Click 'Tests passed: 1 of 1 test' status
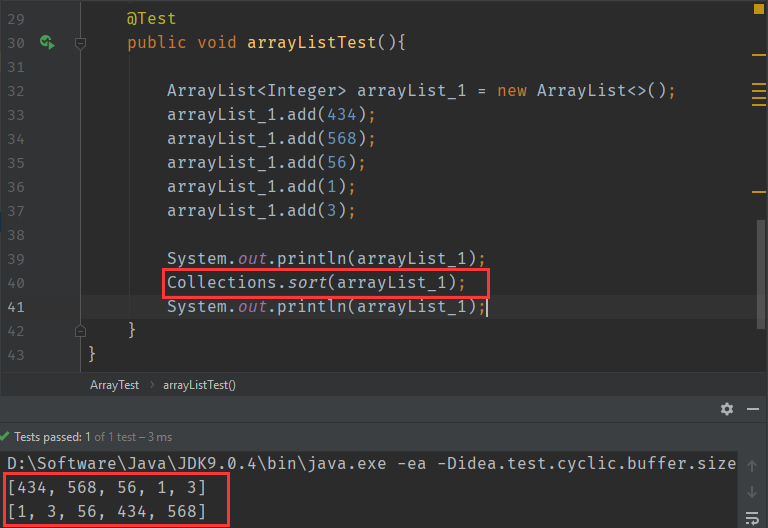This screenshot has width=768, height=528. pyautogui.click(x=93, y=437)
